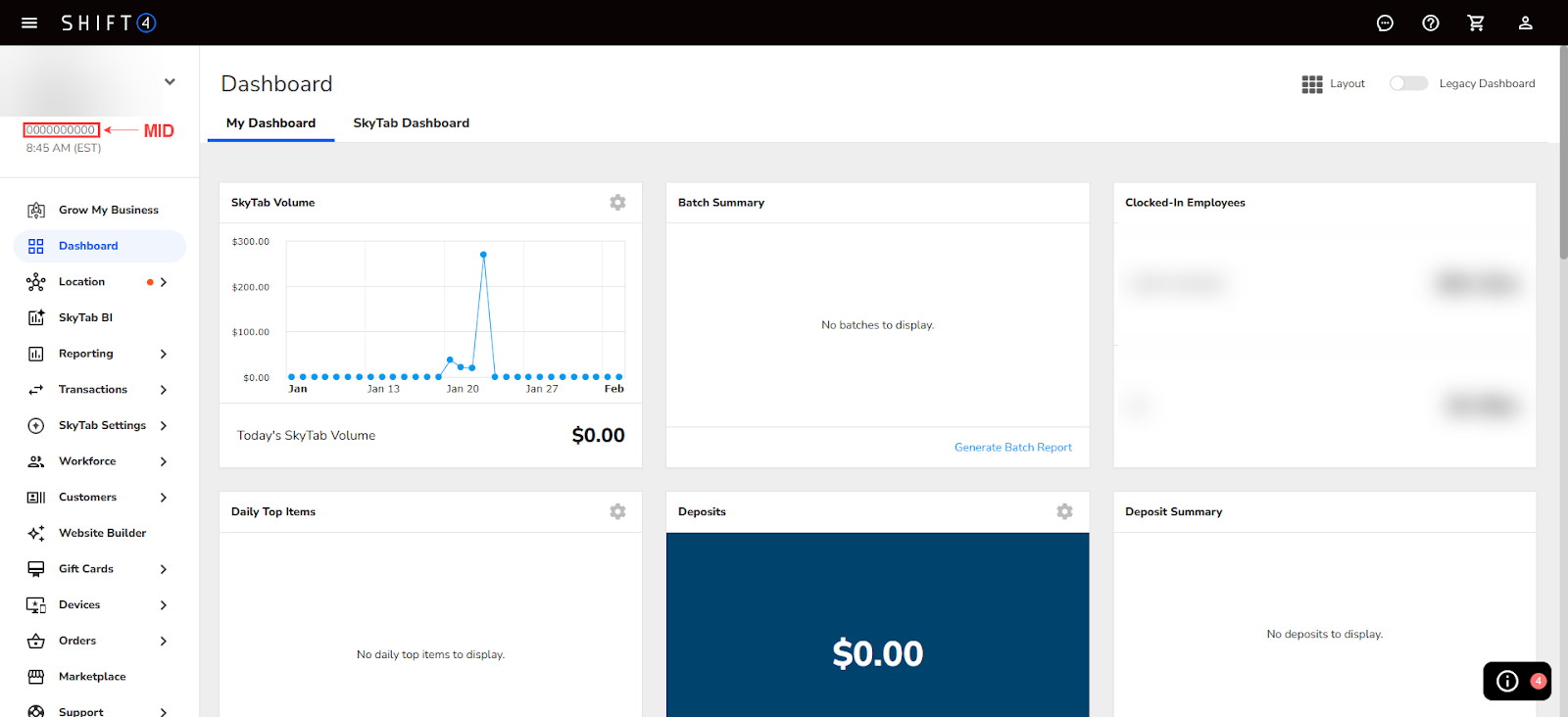
Task: Expand the Workforce sidebar section
Action: pyautogui.click(x=163, y=461)
